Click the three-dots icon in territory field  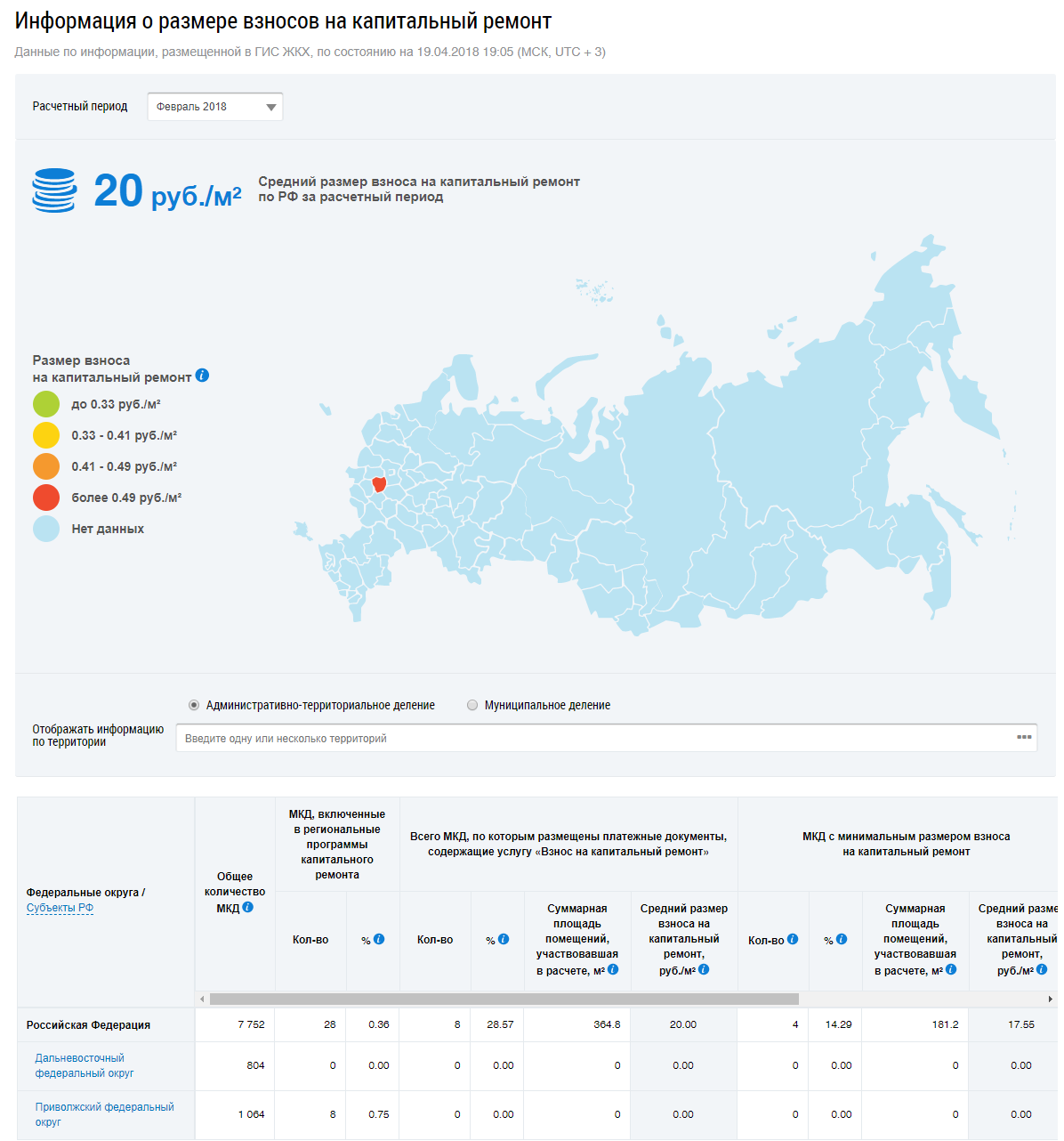pyautogui.click(x=1024, y=737)
